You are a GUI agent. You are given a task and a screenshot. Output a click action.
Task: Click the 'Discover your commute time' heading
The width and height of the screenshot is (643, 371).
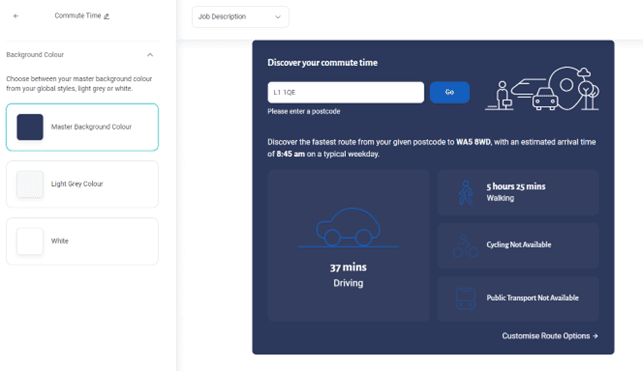tap(322, 63)
